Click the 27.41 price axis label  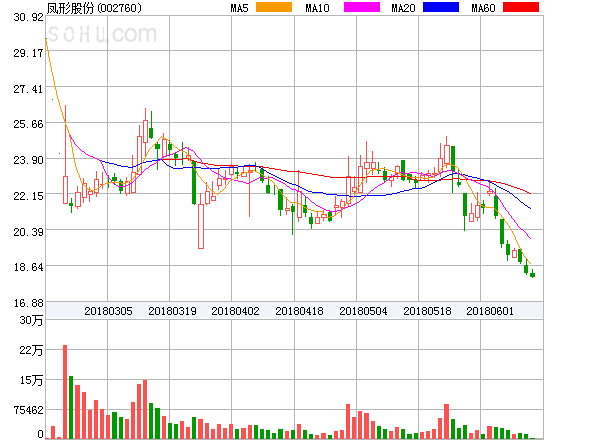pos(28,89)
